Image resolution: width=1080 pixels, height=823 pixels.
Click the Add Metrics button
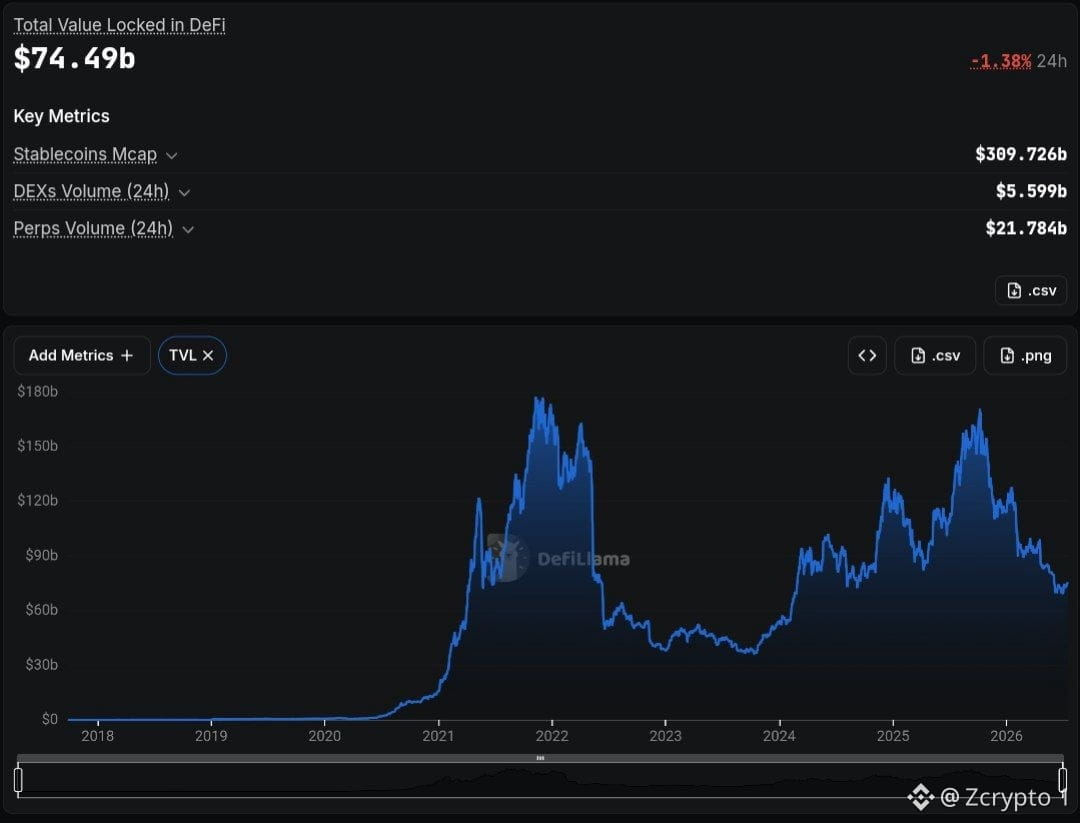point(81,355)
